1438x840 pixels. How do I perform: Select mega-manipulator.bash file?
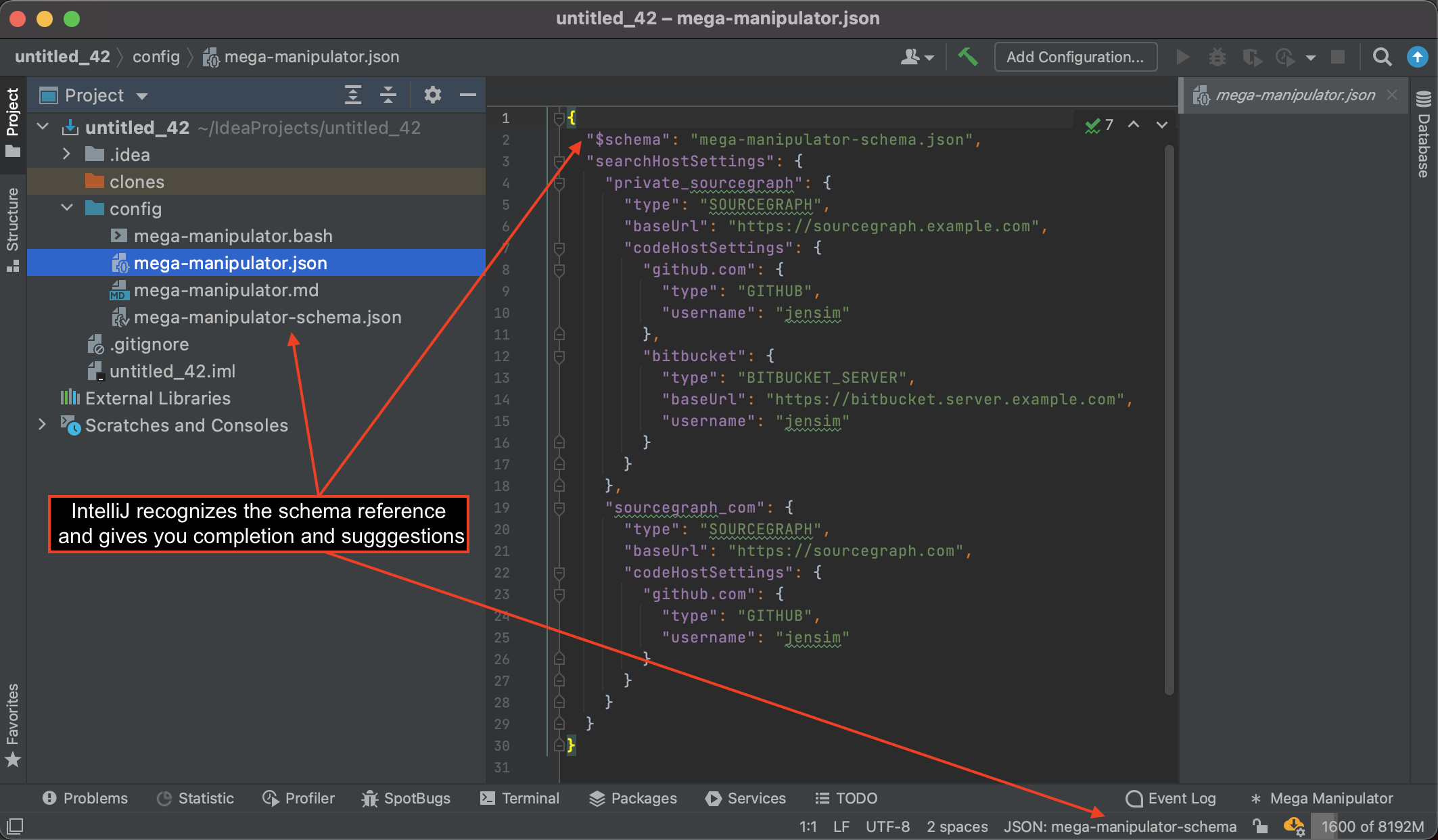coord(256,235)
